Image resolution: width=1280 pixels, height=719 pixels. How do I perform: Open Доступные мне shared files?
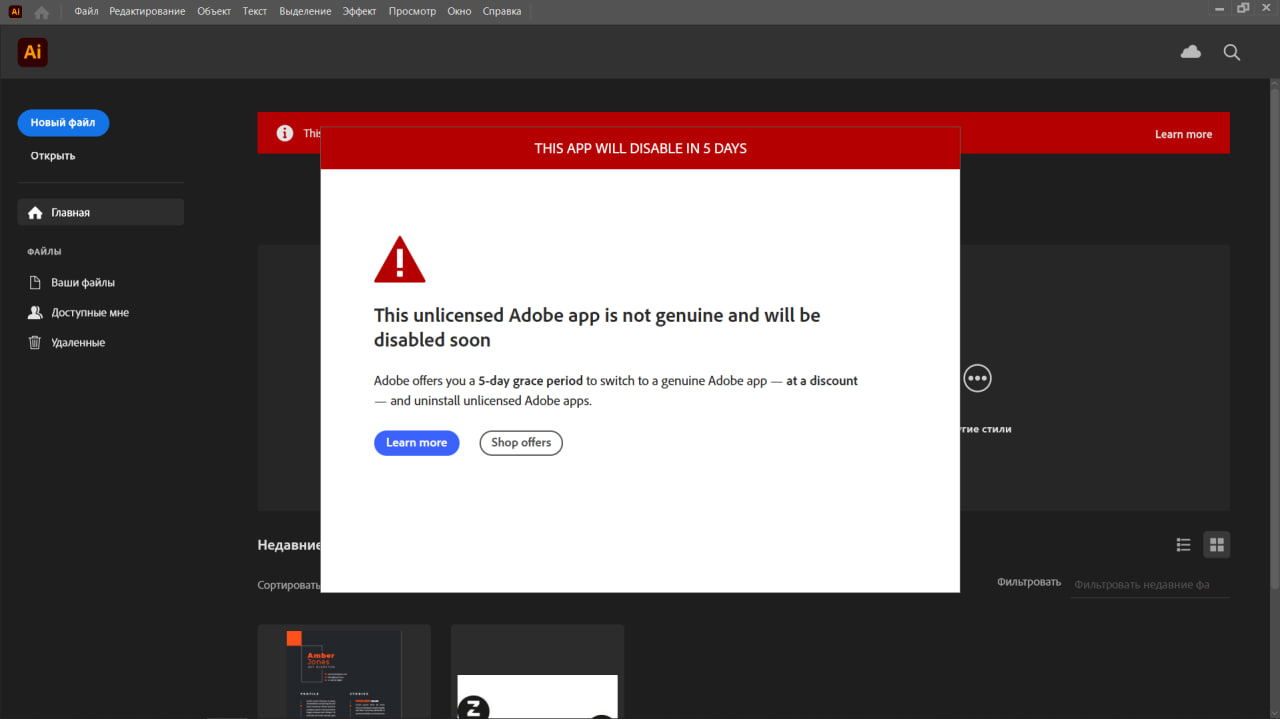click(89, 313)
